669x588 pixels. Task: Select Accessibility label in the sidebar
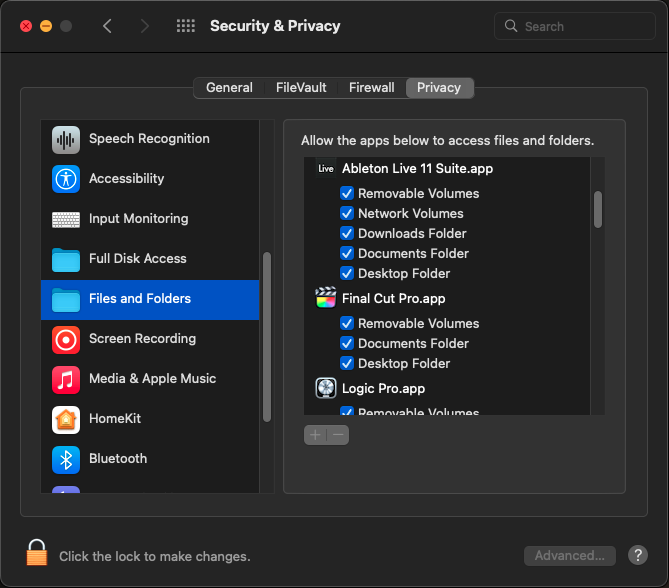126,178
